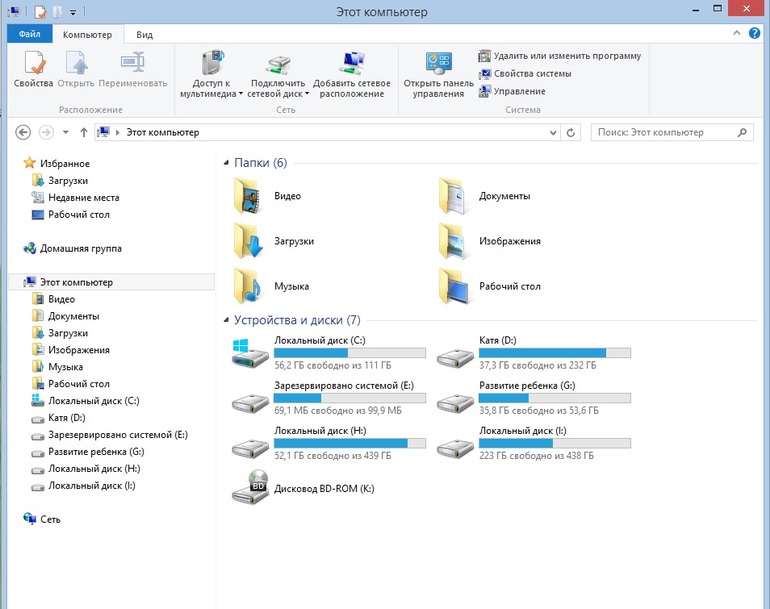
Task: Open Документы in the navigation tree
Action: pyautogui.click(x=74, y=316)
